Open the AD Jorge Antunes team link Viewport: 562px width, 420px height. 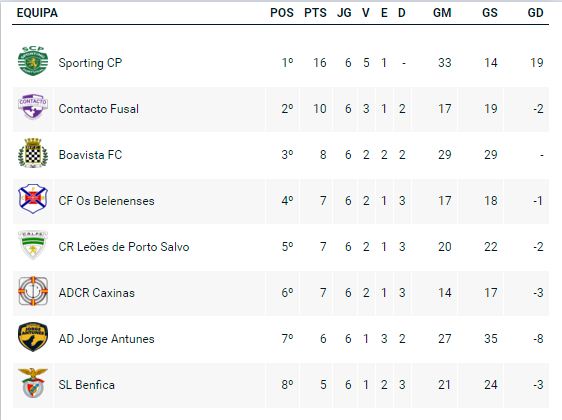point(106,339)
